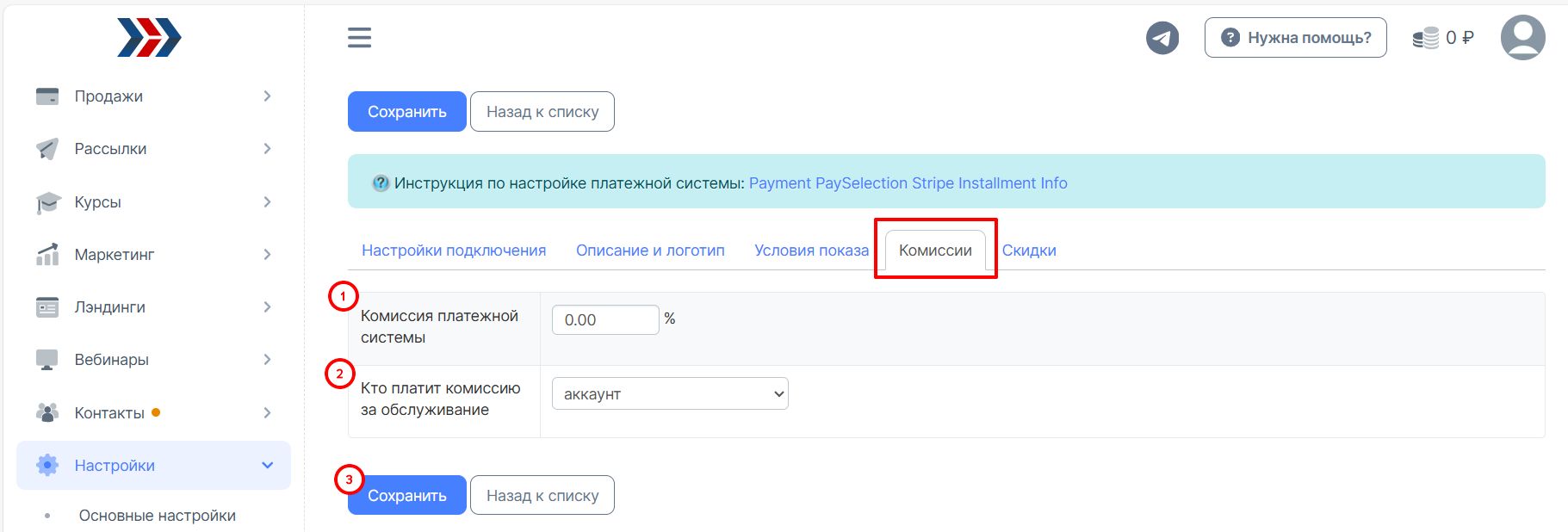Focus the payment system commission field
This screenshot has height=532, width=1568.
point(605,319)
